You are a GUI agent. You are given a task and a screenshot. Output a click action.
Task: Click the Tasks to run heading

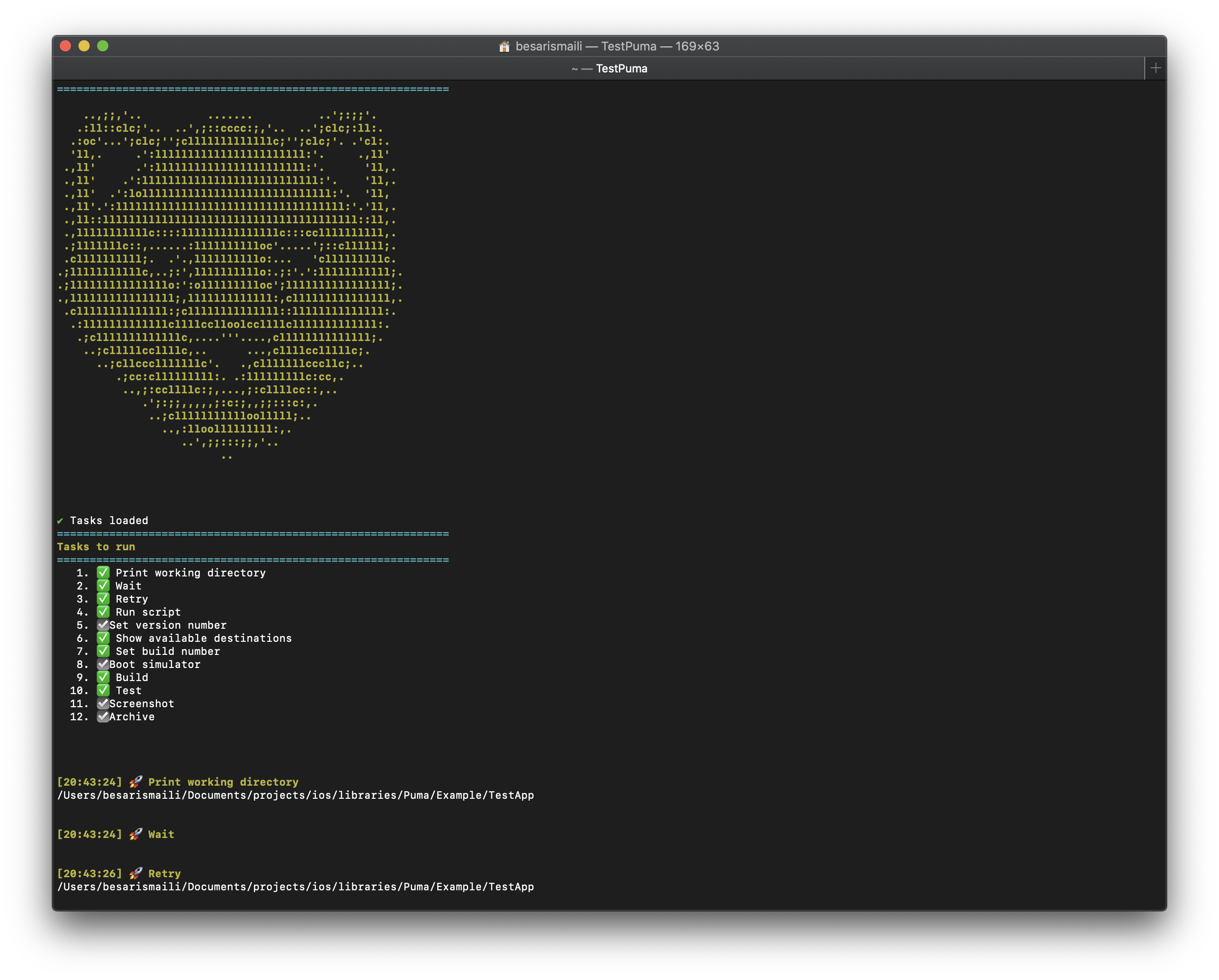coord(96,547)
